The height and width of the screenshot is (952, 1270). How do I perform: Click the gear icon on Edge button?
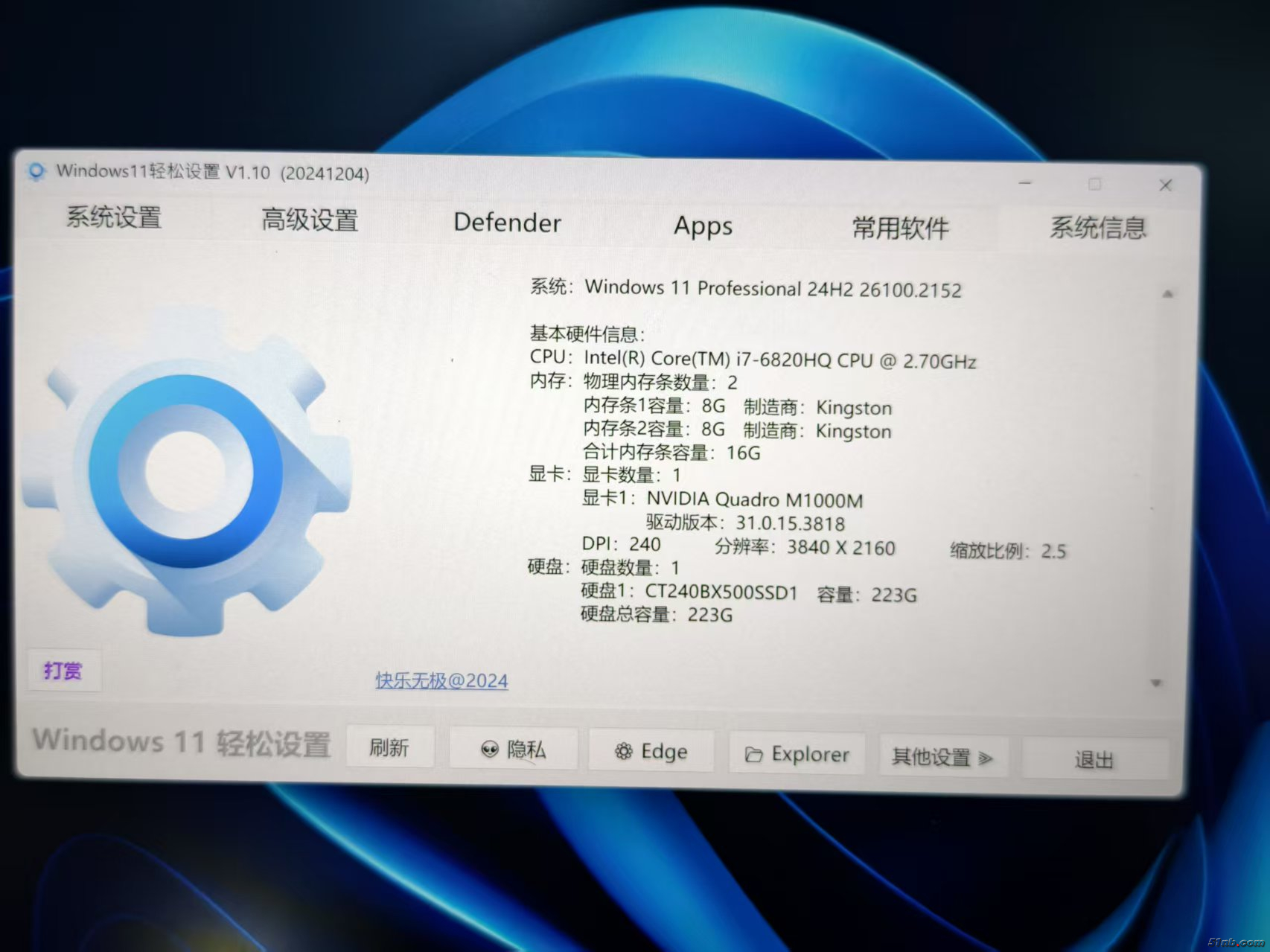[623, 752]
